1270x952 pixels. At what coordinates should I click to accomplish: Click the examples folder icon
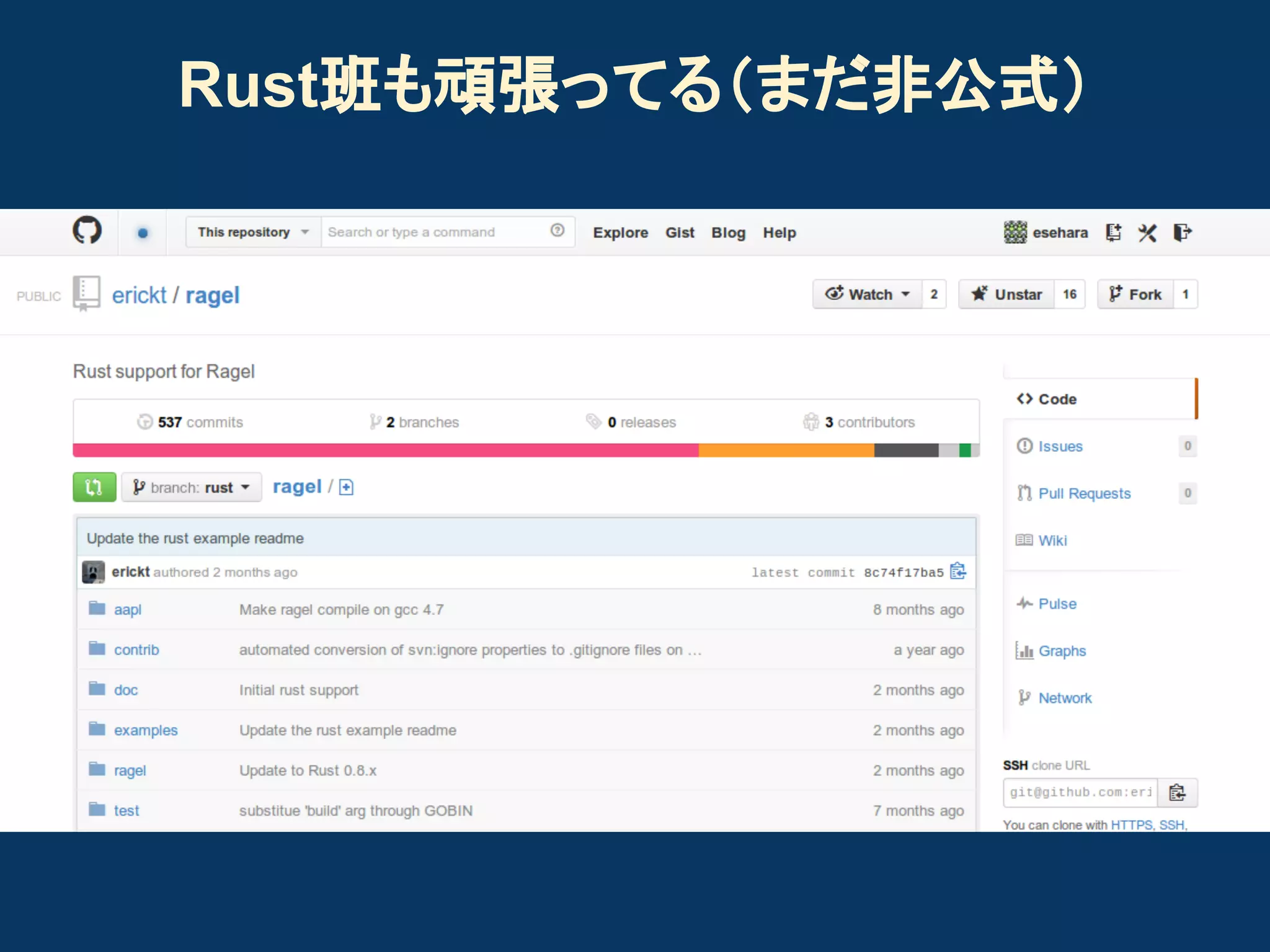coord(97,729)
